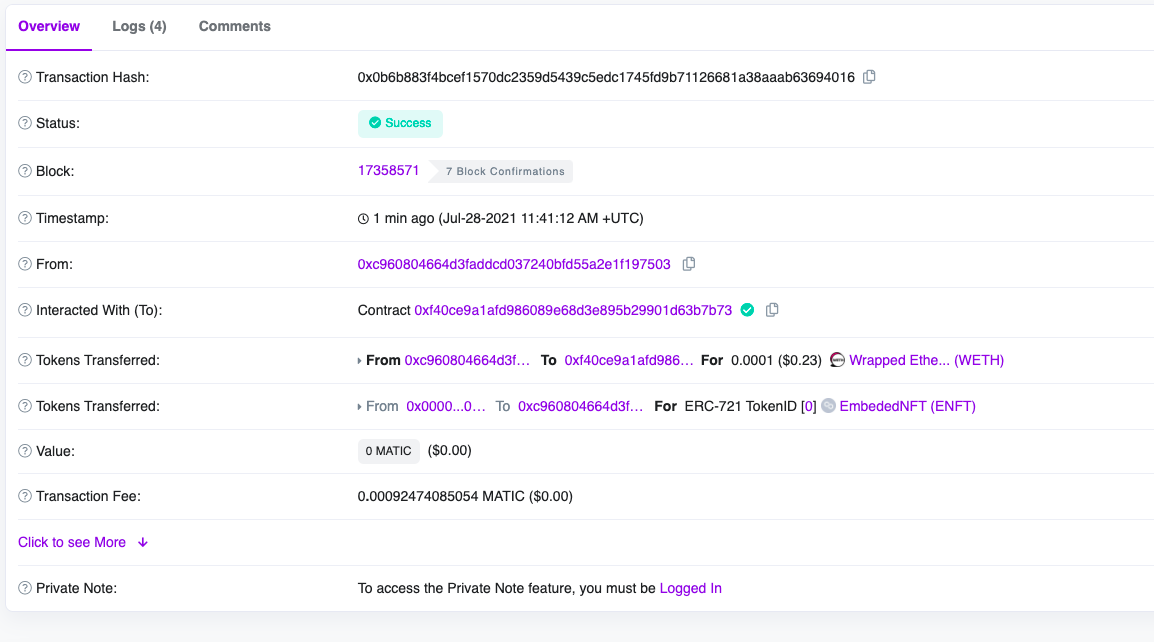
Task: Open the From address 0xc960804664d3faddcd...
Action: pyautogui.click(x=514, y=264)
